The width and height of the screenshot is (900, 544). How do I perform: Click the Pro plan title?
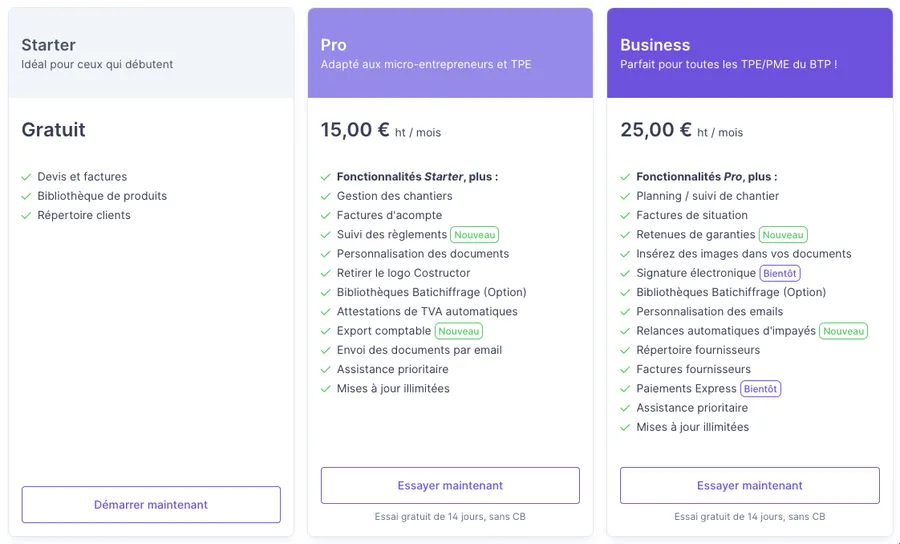334,45
